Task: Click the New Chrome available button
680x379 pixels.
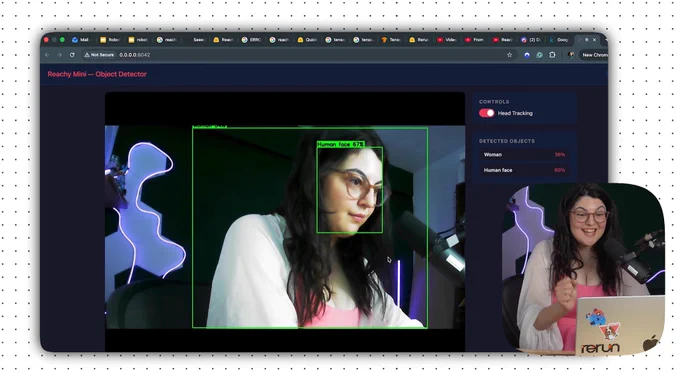Action: pyautogui.click(x=594, y=55)
